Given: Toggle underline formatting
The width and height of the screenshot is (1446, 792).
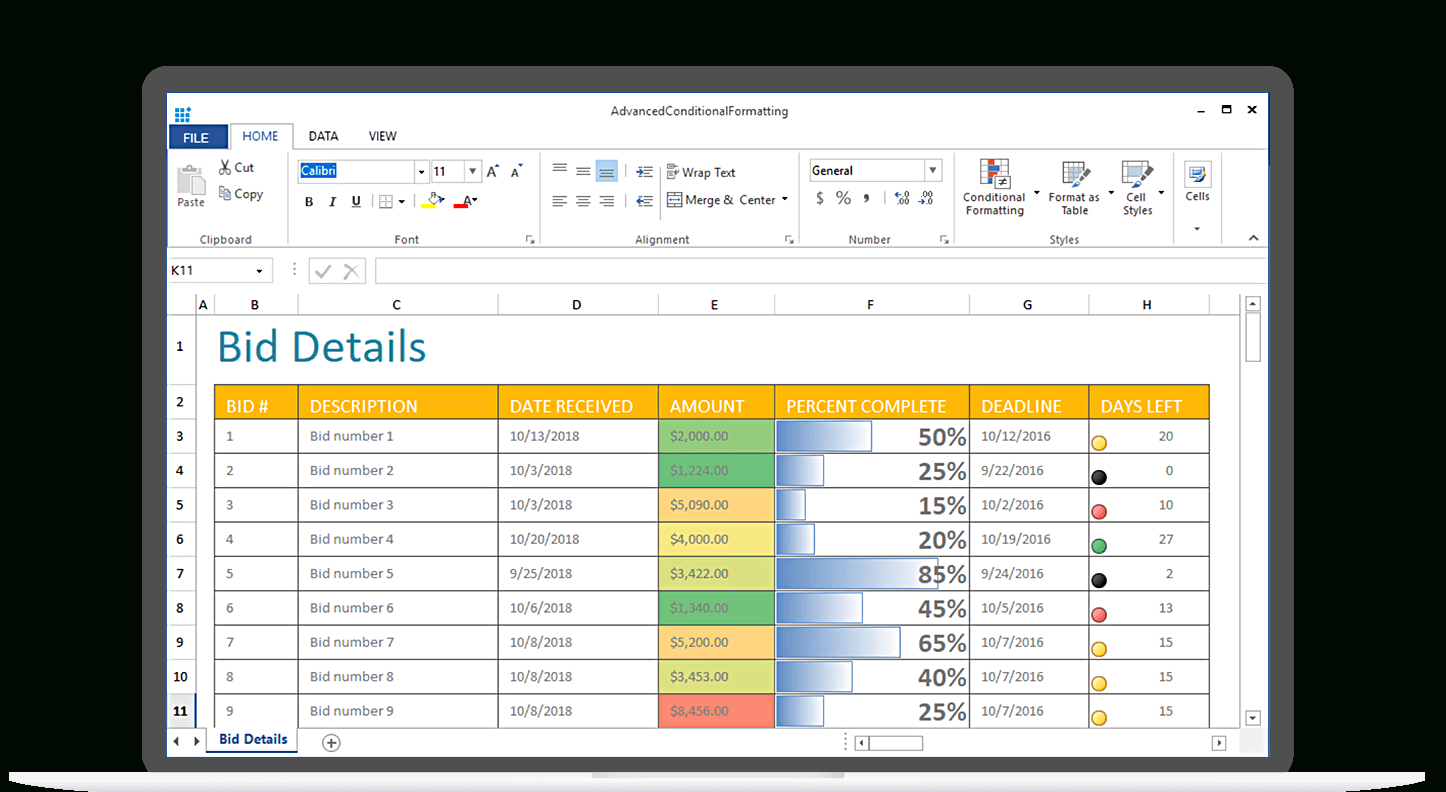Looking at the screenshot, I should click(x=355, y=201).
